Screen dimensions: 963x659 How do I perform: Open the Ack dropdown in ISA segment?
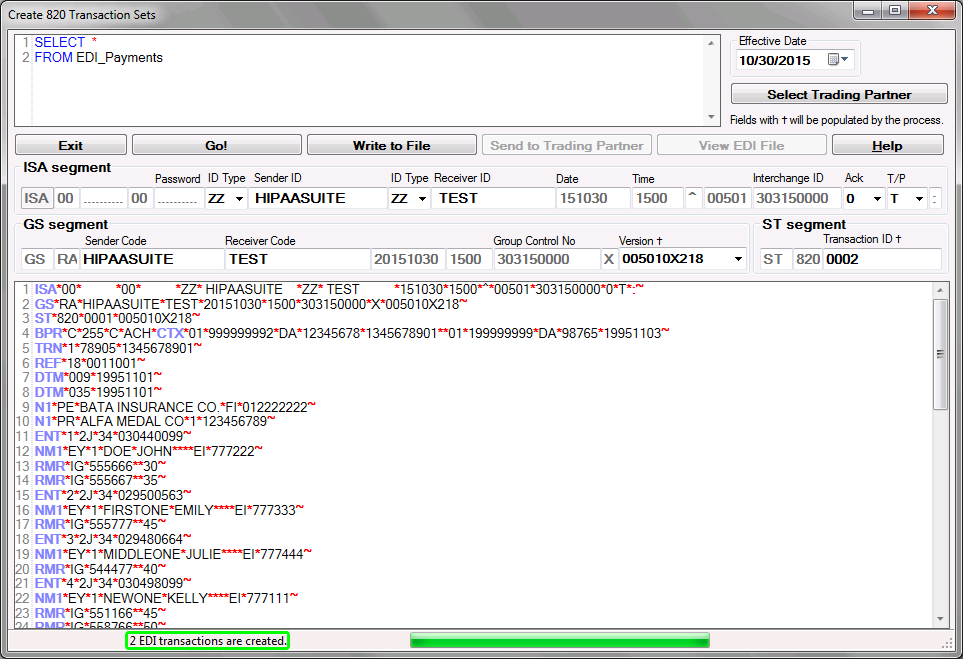click(x=876, y=199)
